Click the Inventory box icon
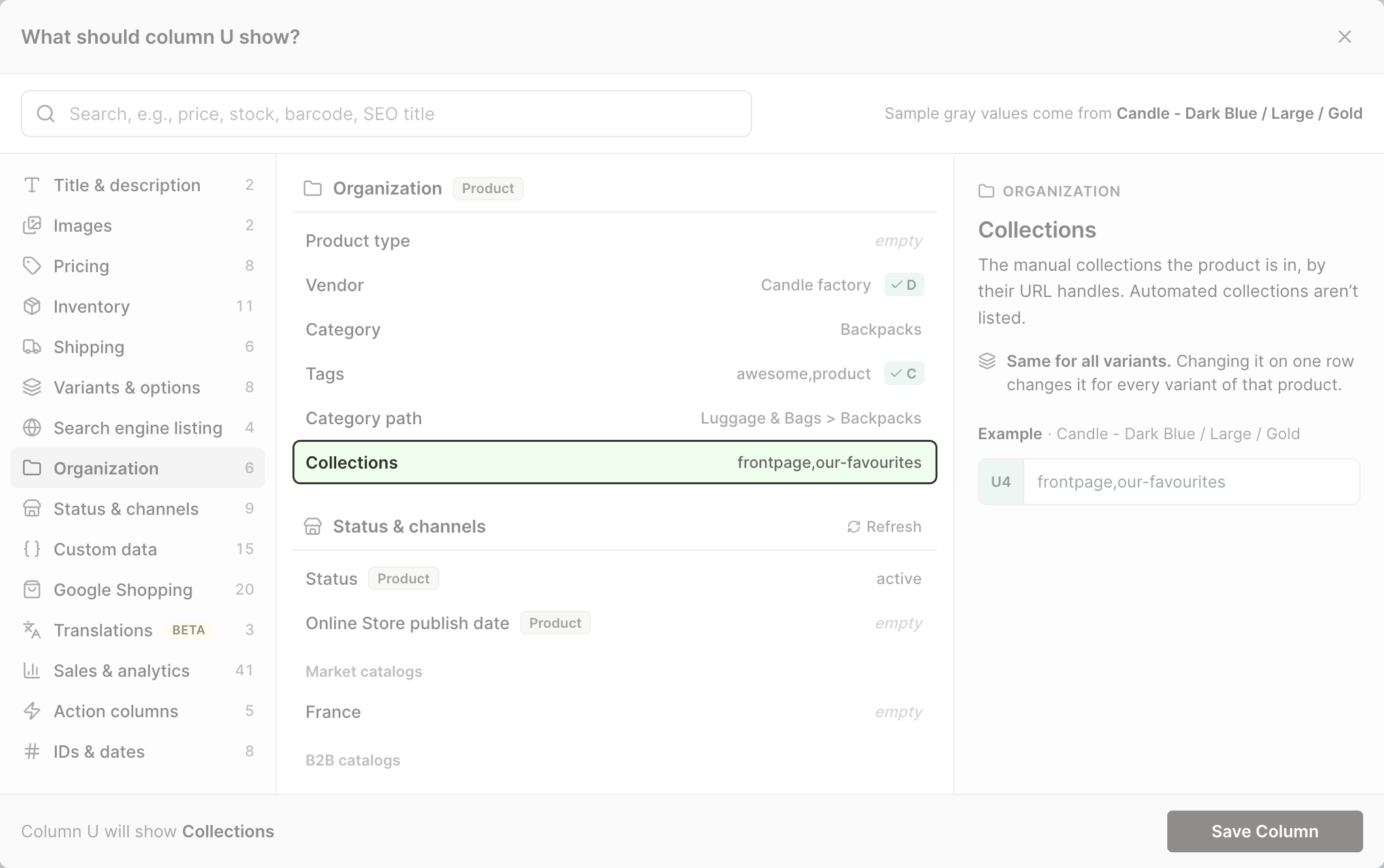 coord(32,307)
